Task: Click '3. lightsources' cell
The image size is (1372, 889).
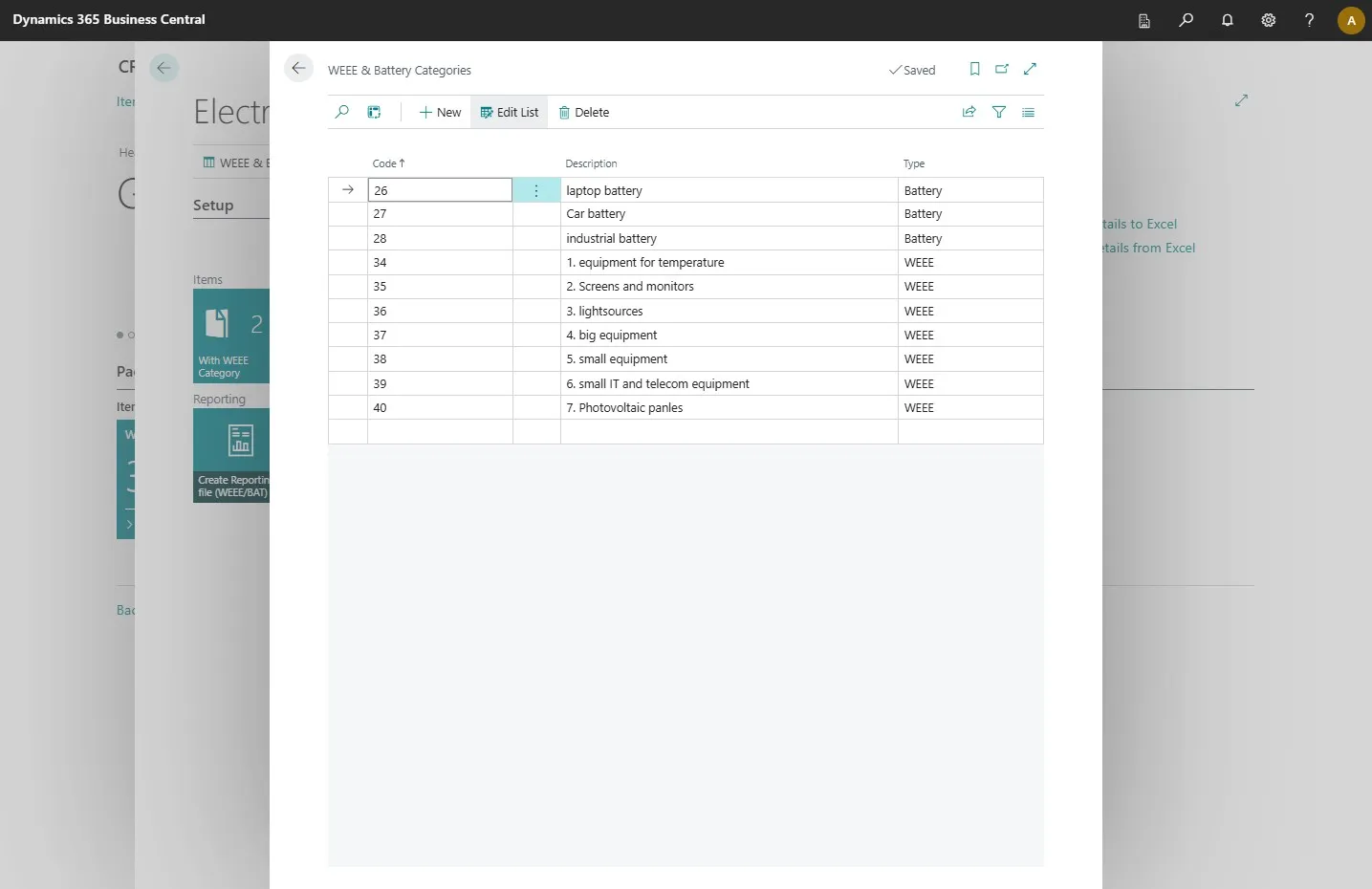Action: (730, 311)
